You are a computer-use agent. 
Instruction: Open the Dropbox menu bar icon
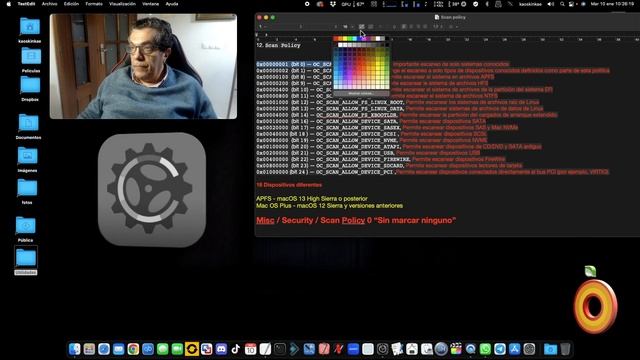coord(333,4)
